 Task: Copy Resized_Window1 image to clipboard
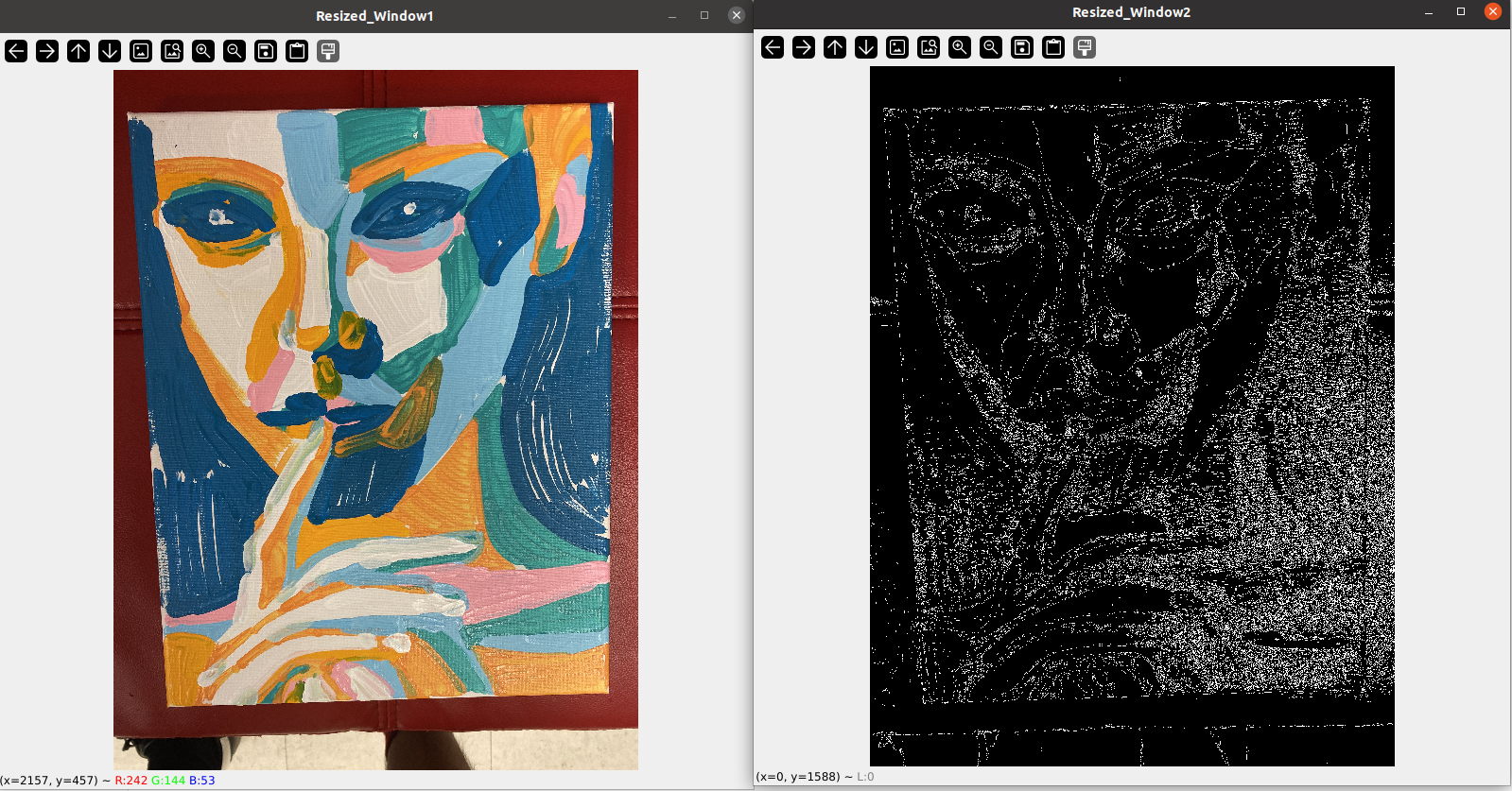tap(297, 51)
